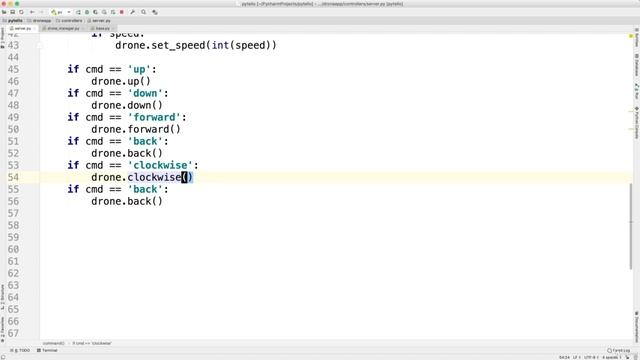Click the 'back' string on line 55
This screenshot has width=640, height=360.
tap(145, 189)
